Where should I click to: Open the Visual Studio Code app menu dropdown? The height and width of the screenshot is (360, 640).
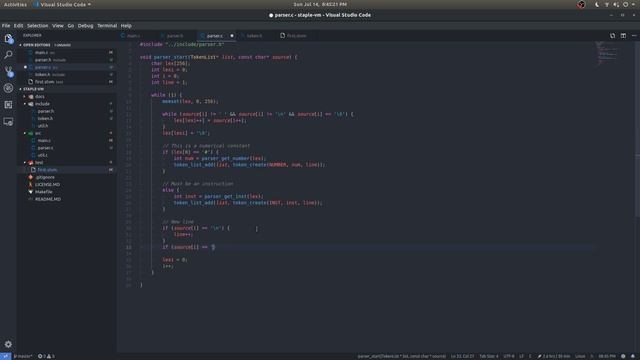pos(63,4)
